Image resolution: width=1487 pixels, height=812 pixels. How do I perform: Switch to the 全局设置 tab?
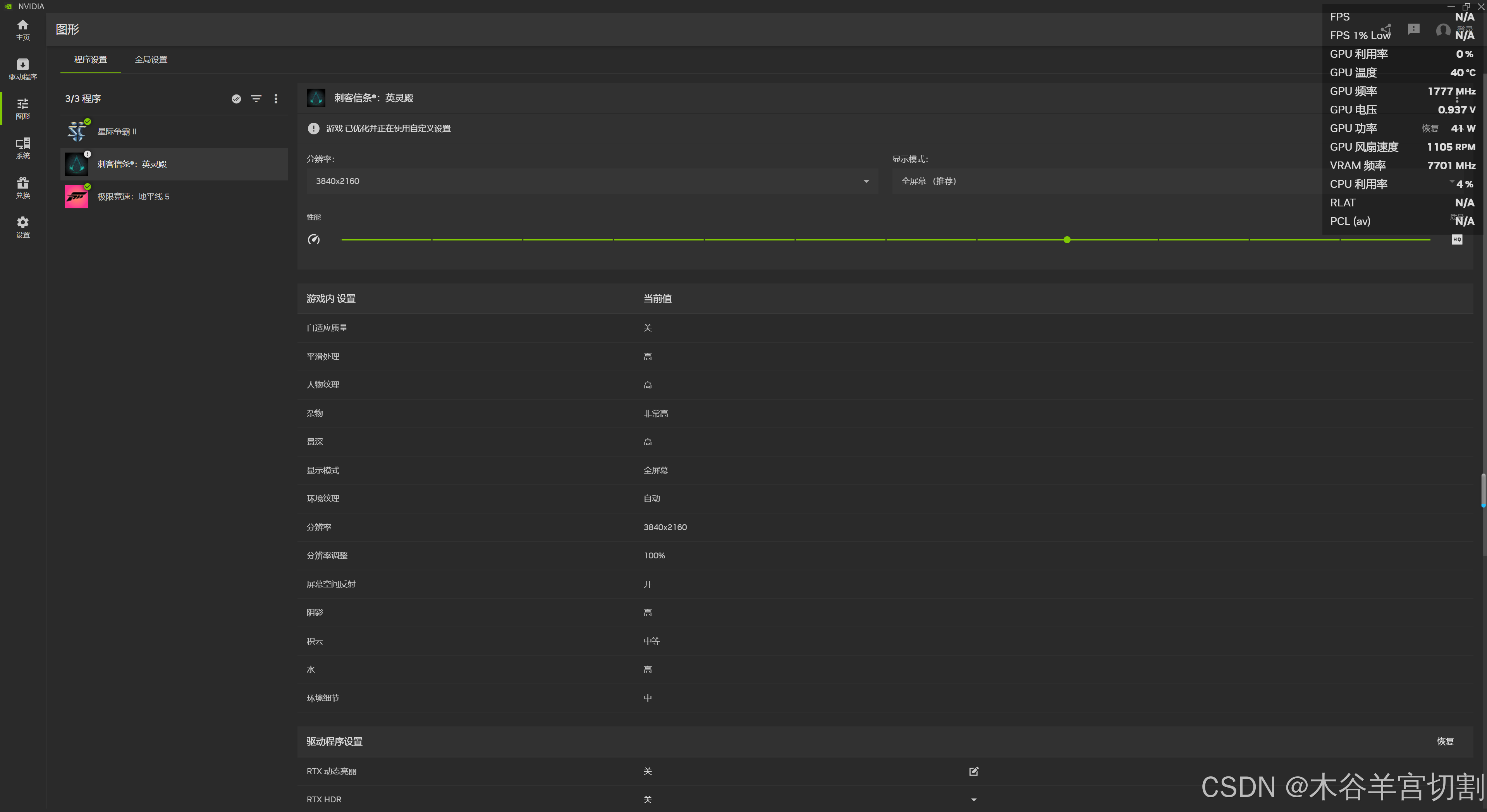tap(151, 60)
